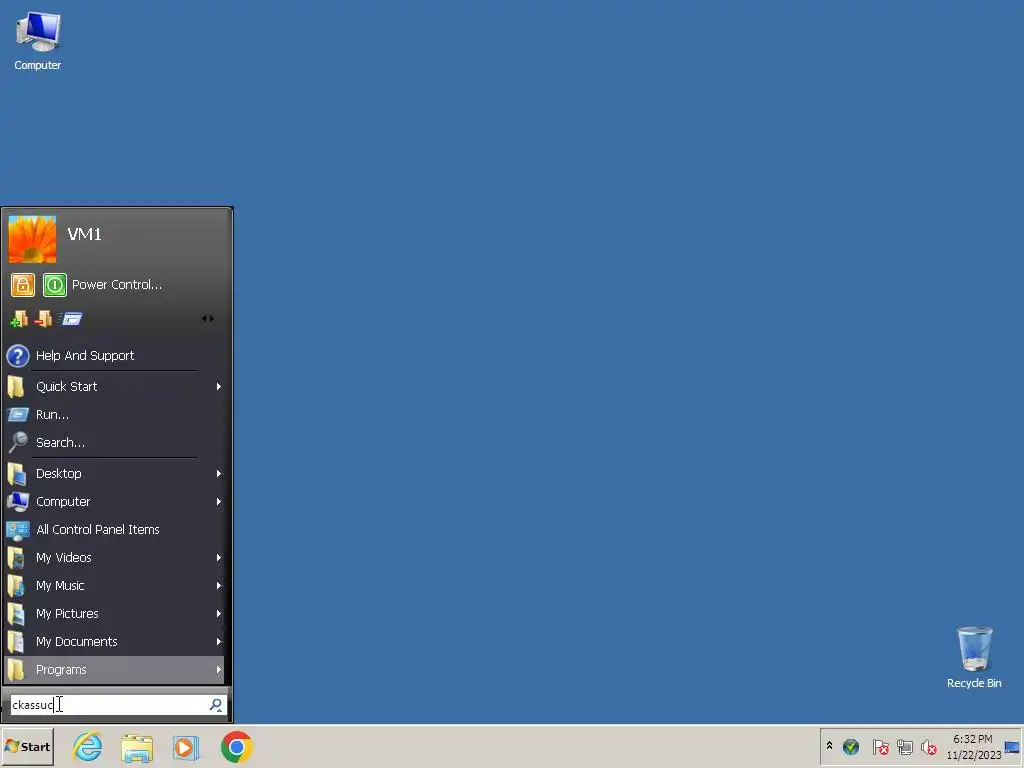The height and width of the screenshot is (768, 1024).
Task: Open the taskbar clock showing 6:32 PM
Action: coord(973,747)
